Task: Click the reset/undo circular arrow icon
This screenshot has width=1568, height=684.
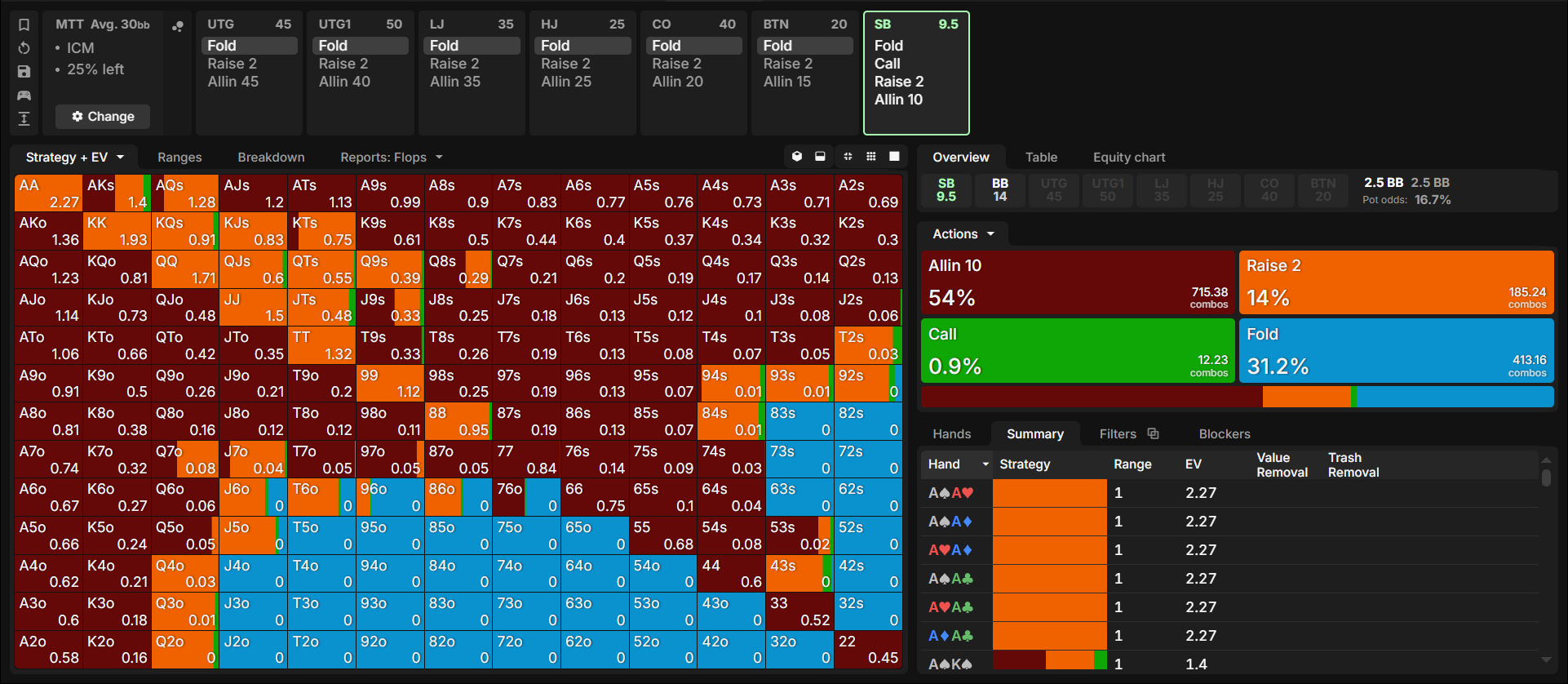Action: coord(24,48)
